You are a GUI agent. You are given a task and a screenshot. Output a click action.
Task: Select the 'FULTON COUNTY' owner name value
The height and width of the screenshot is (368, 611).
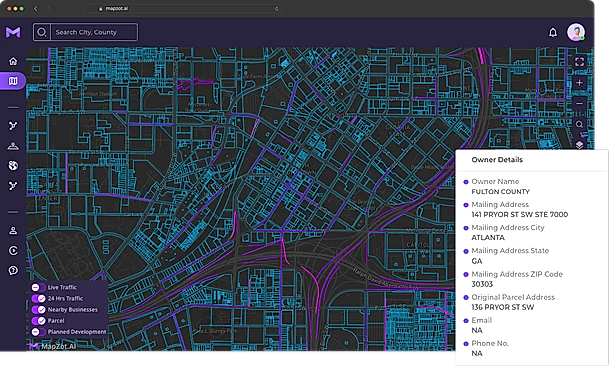click(x=500, y=192)
